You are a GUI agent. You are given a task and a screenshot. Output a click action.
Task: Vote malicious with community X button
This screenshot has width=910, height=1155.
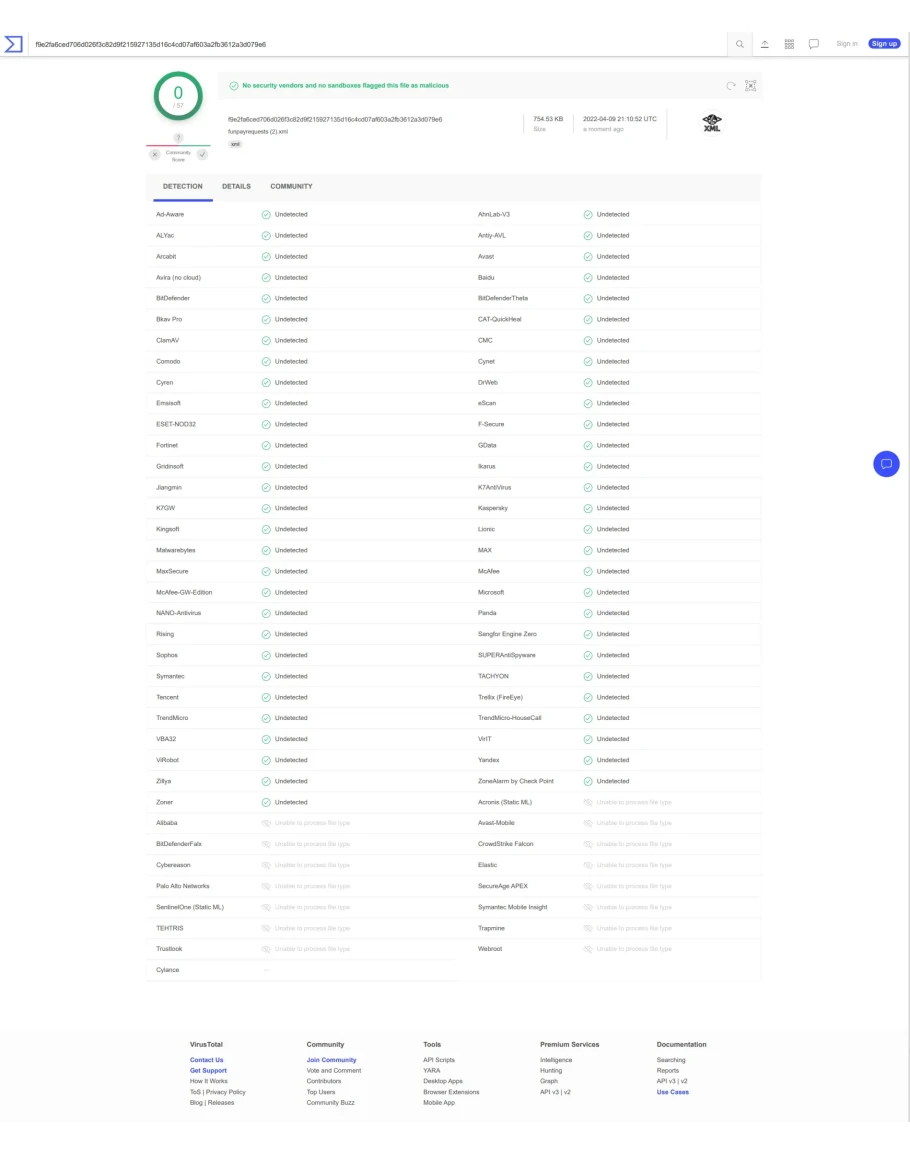[x=155, y=154]
